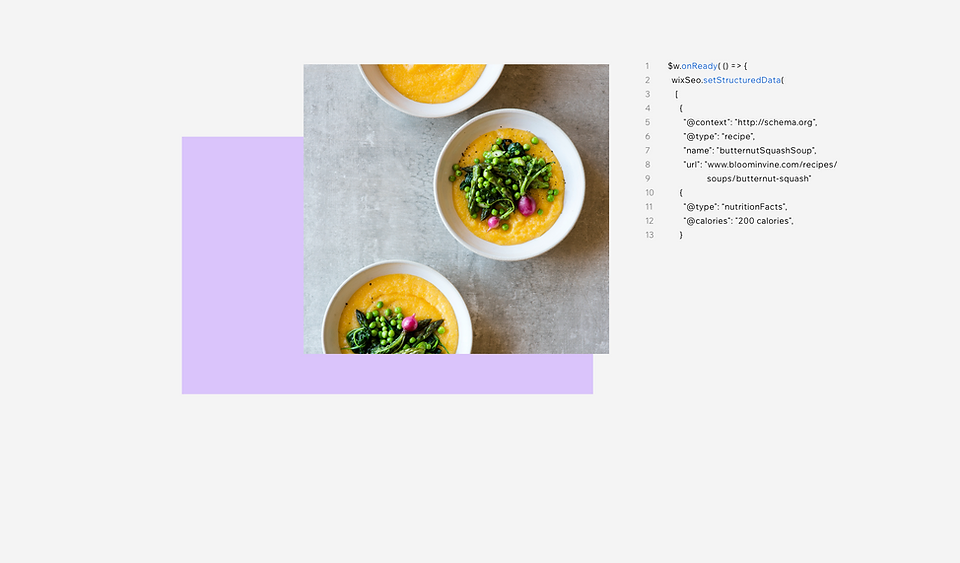
Task: Click the pink radish in center bowl
Action: (526, 206)
